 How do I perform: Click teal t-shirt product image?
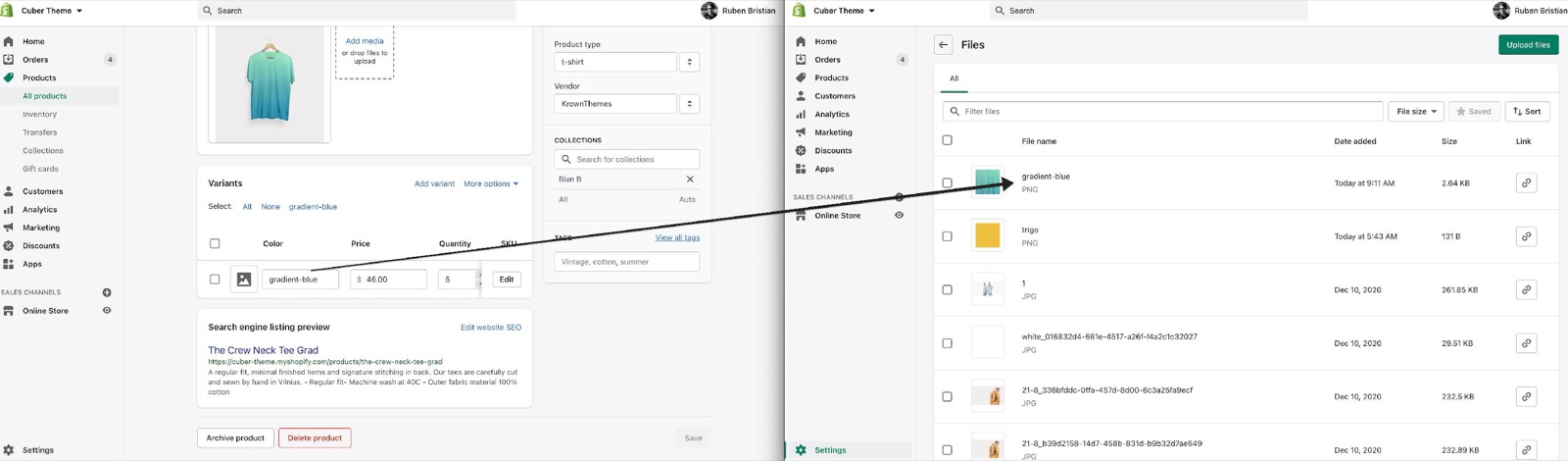pyautogui.click(x=269, y=82)
